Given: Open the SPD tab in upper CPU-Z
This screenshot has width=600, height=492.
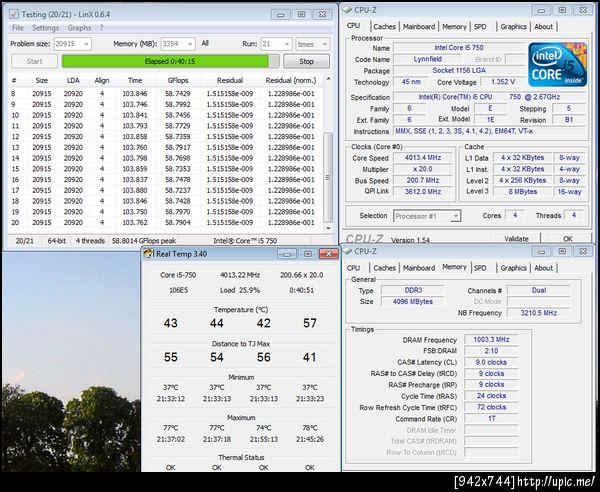Looking at the screenshot, I should [x=480, y=27].
